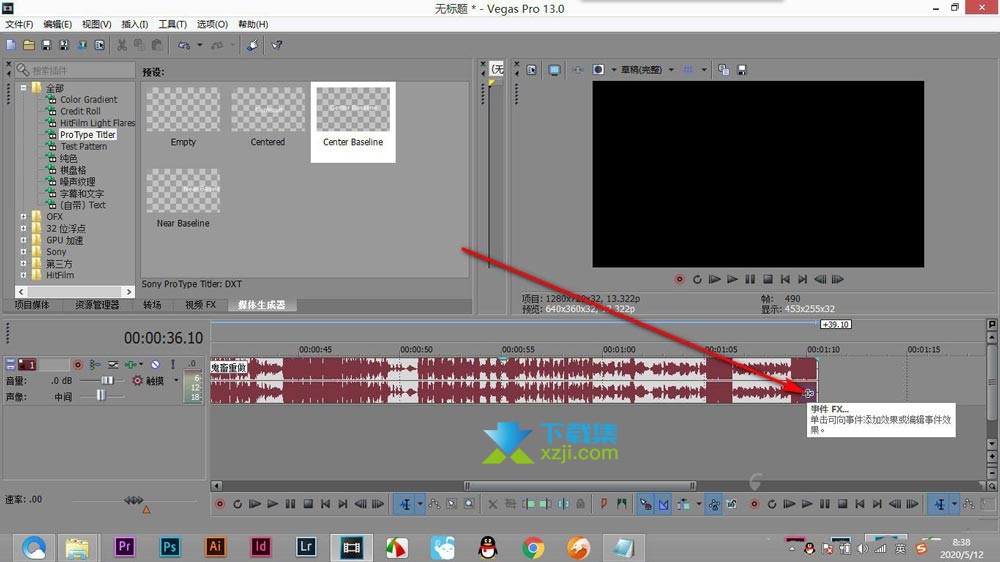
Task: Expand the GPU 加速 folder
Action: click(24, 240)
